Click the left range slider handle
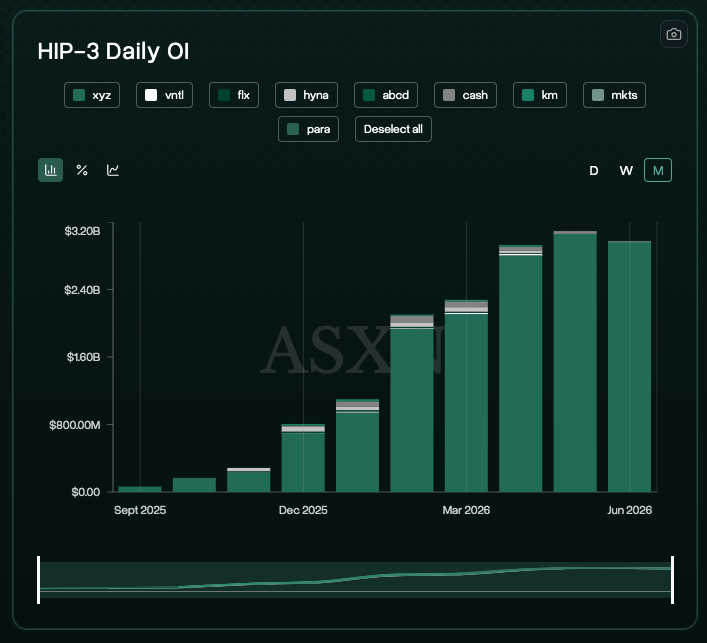This screenshot has width=707, height=643. pyautogui.click(x=39, y=580)
